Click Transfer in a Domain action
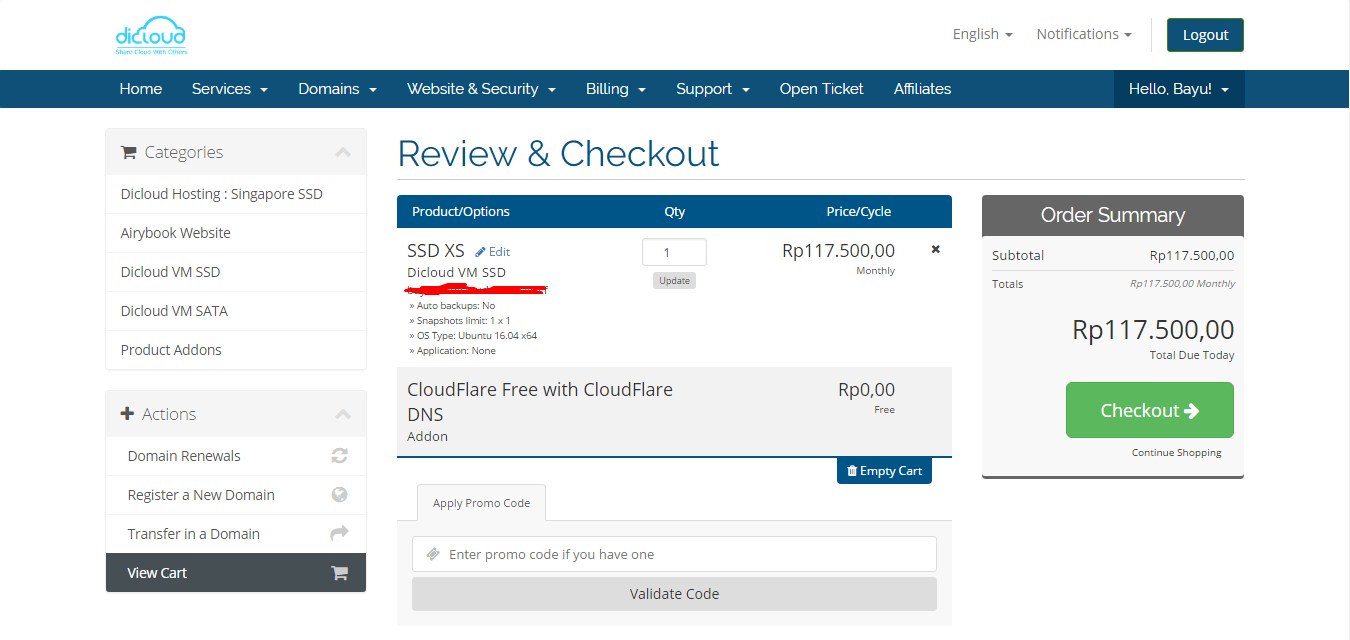 tap(236, 534)
